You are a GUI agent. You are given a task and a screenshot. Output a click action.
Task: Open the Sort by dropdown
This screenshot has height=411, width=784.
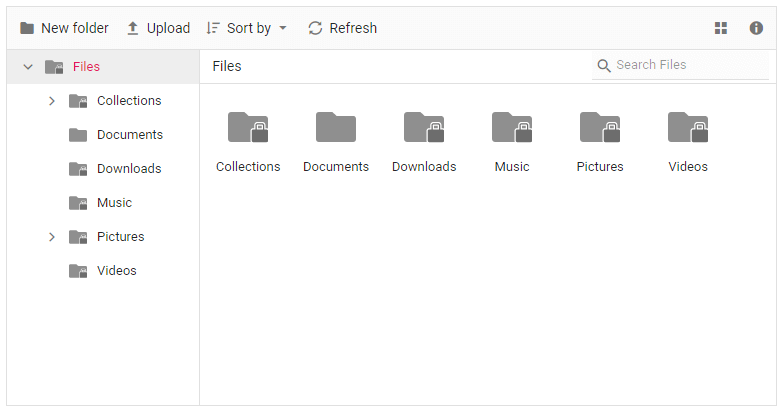(x=247, y=28)
